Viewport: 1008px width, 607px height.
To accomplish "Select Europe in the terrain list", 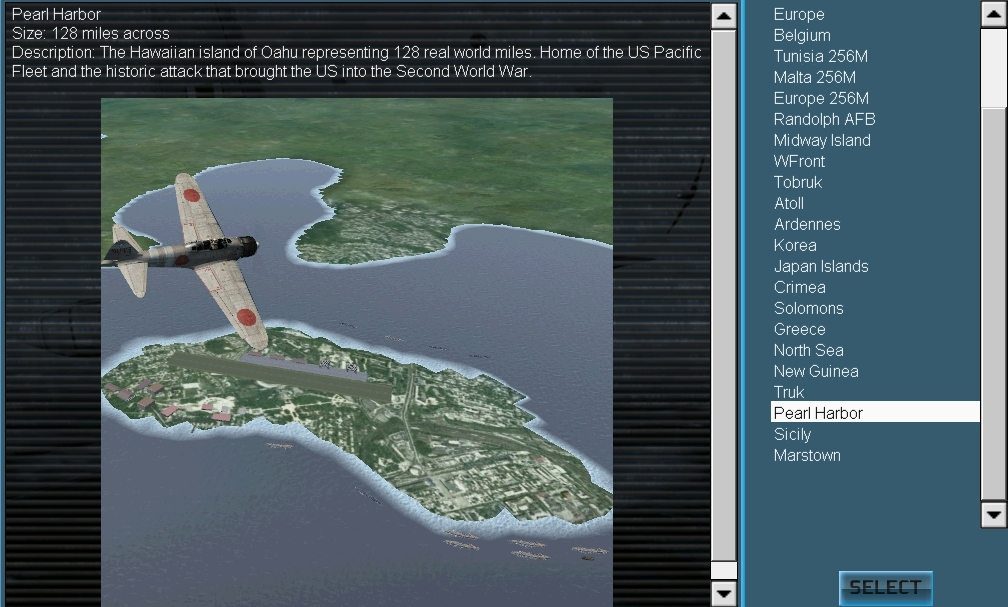I will tap(798, 14).
